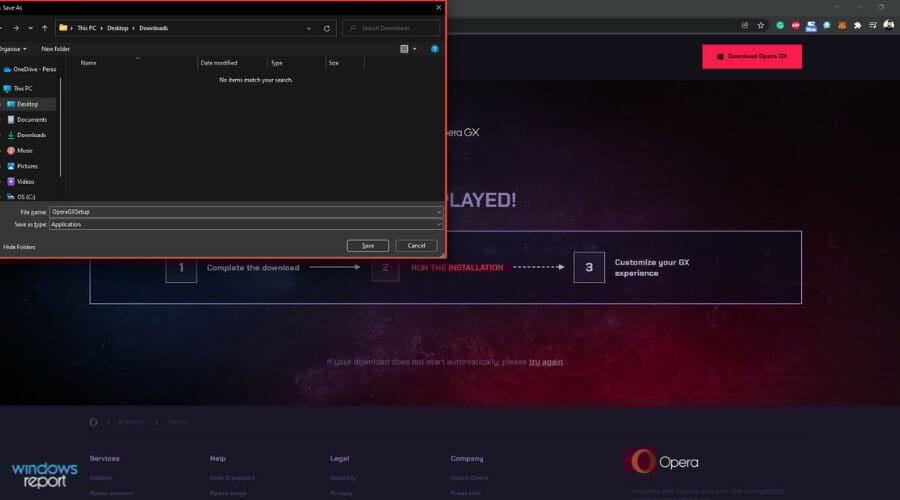The image size is (900, 500).
Task: Click the Opera logo in footer
Action: 662,462
